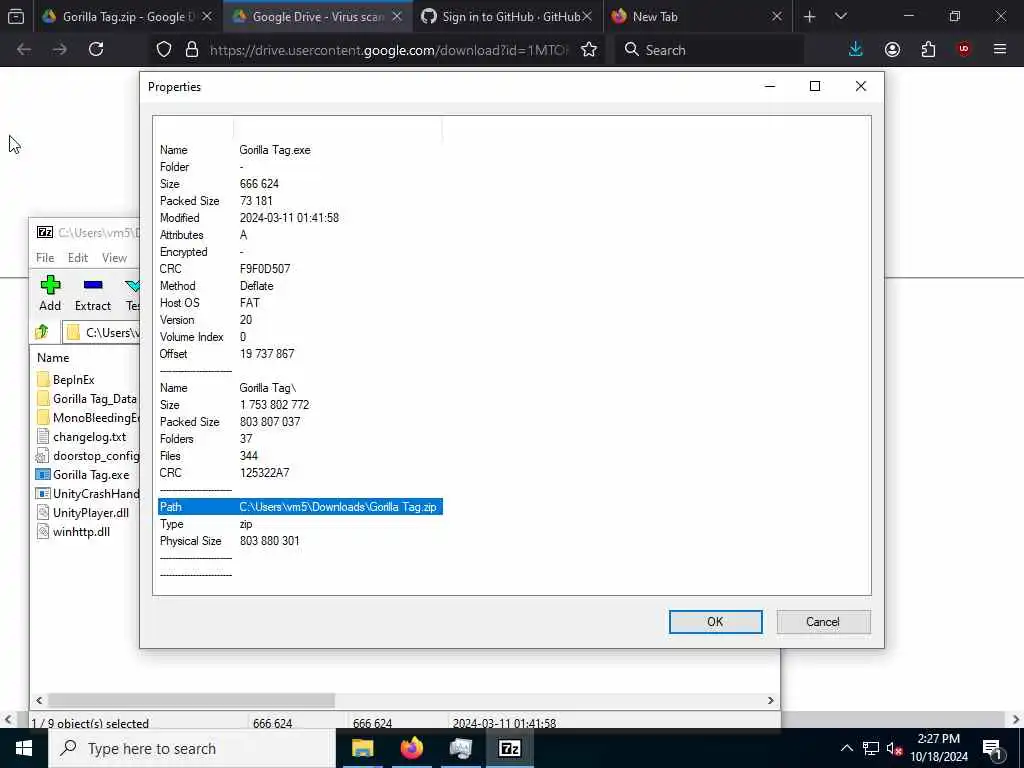Open the Edit menu in 7-Zip
The height and width of the screenshot is (768, 1024).
pyautogui.click(x=78, y=258)
